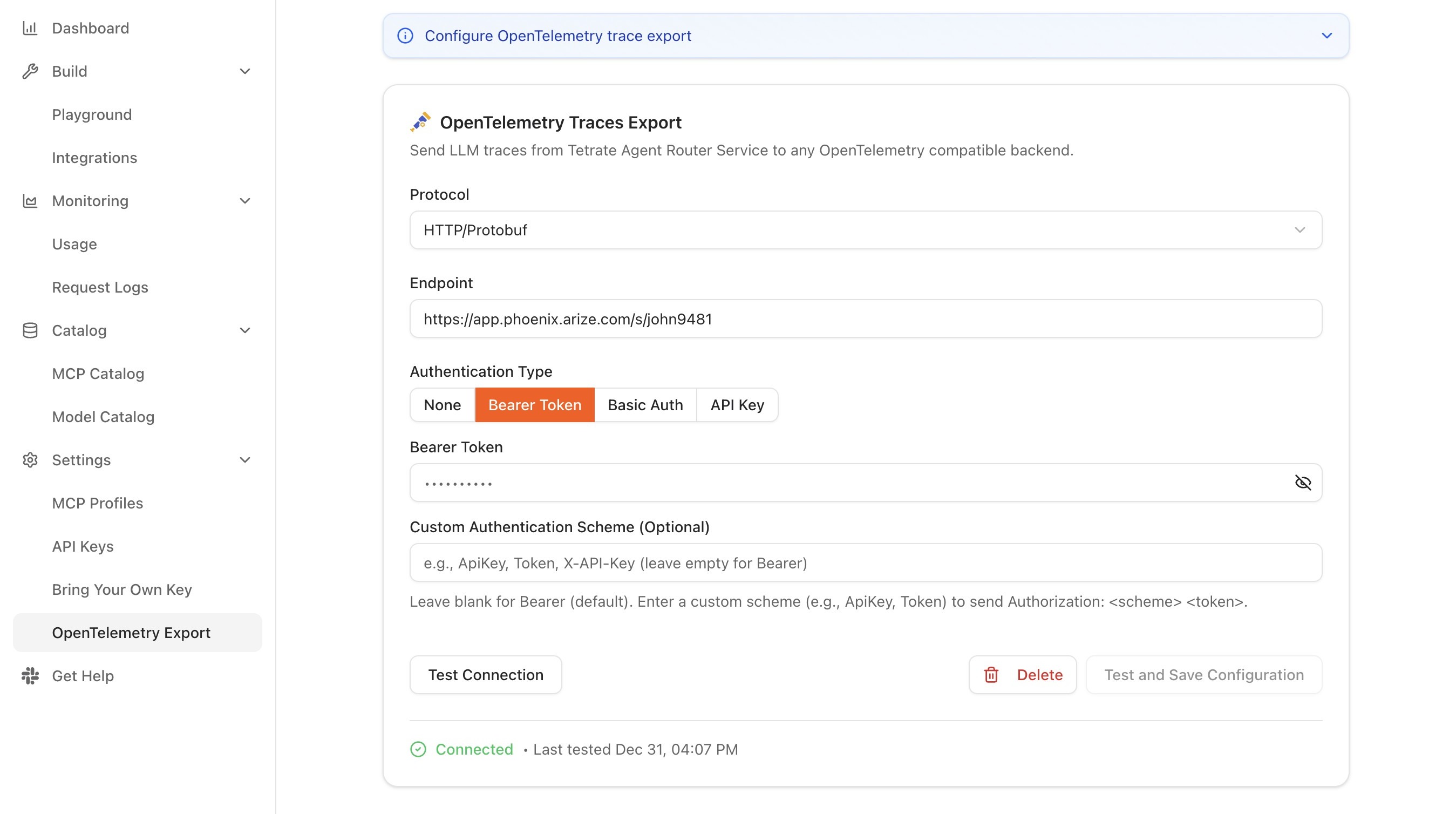Click Test and Save Configuration button
The image size is (1456, 814).
1204,674
